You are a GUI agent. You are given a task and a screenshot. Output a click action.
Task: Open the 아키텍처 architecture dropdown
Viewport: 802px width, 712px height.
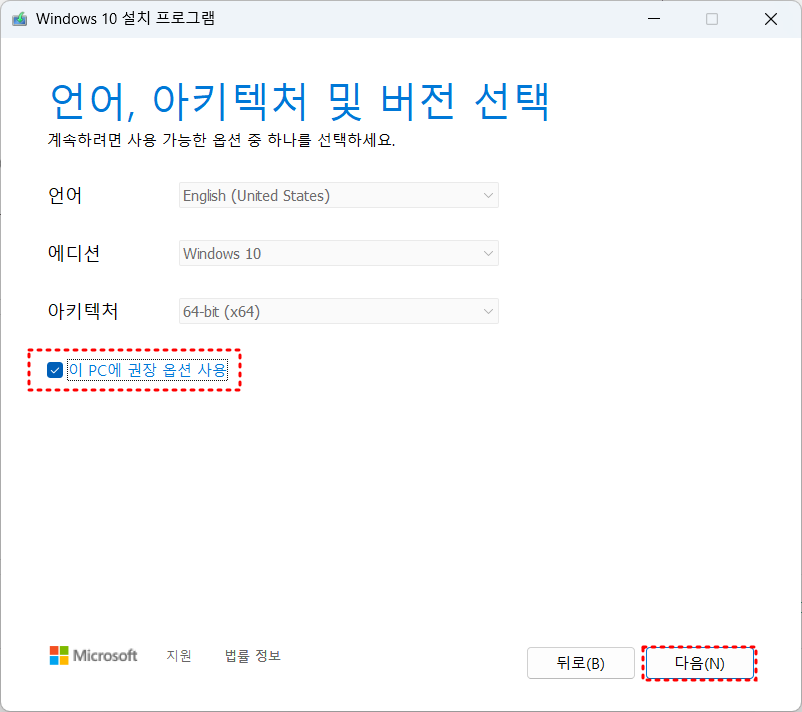339,311
